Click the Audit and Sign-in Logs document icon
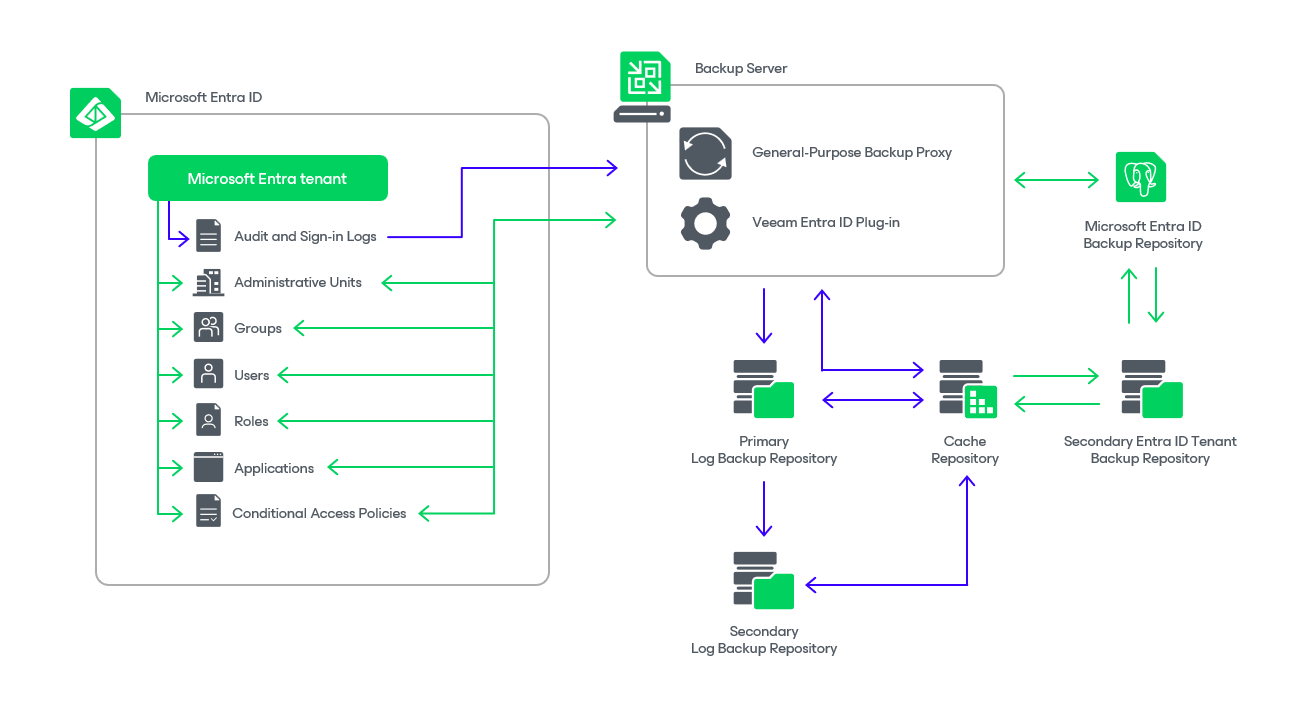Viewport: 1290px width, 704px height. (x=208, y=236)
